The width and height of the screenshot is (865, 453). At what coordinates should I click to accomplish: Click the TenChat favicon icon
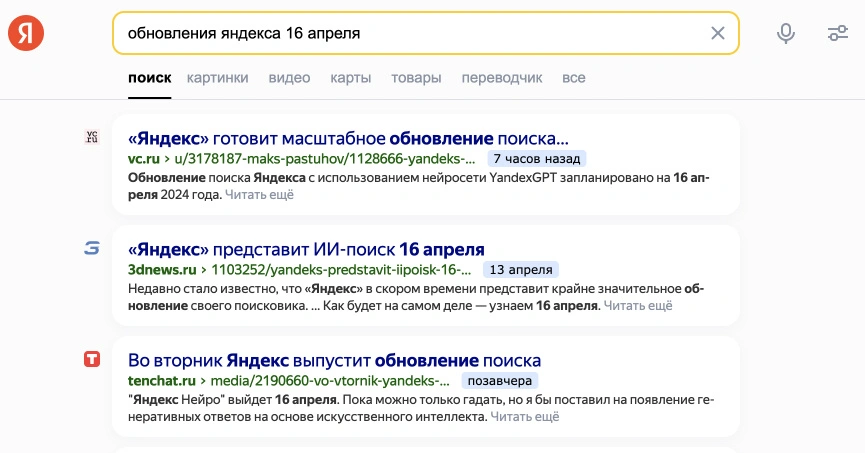pyautogui.click(x=92, y=359)
